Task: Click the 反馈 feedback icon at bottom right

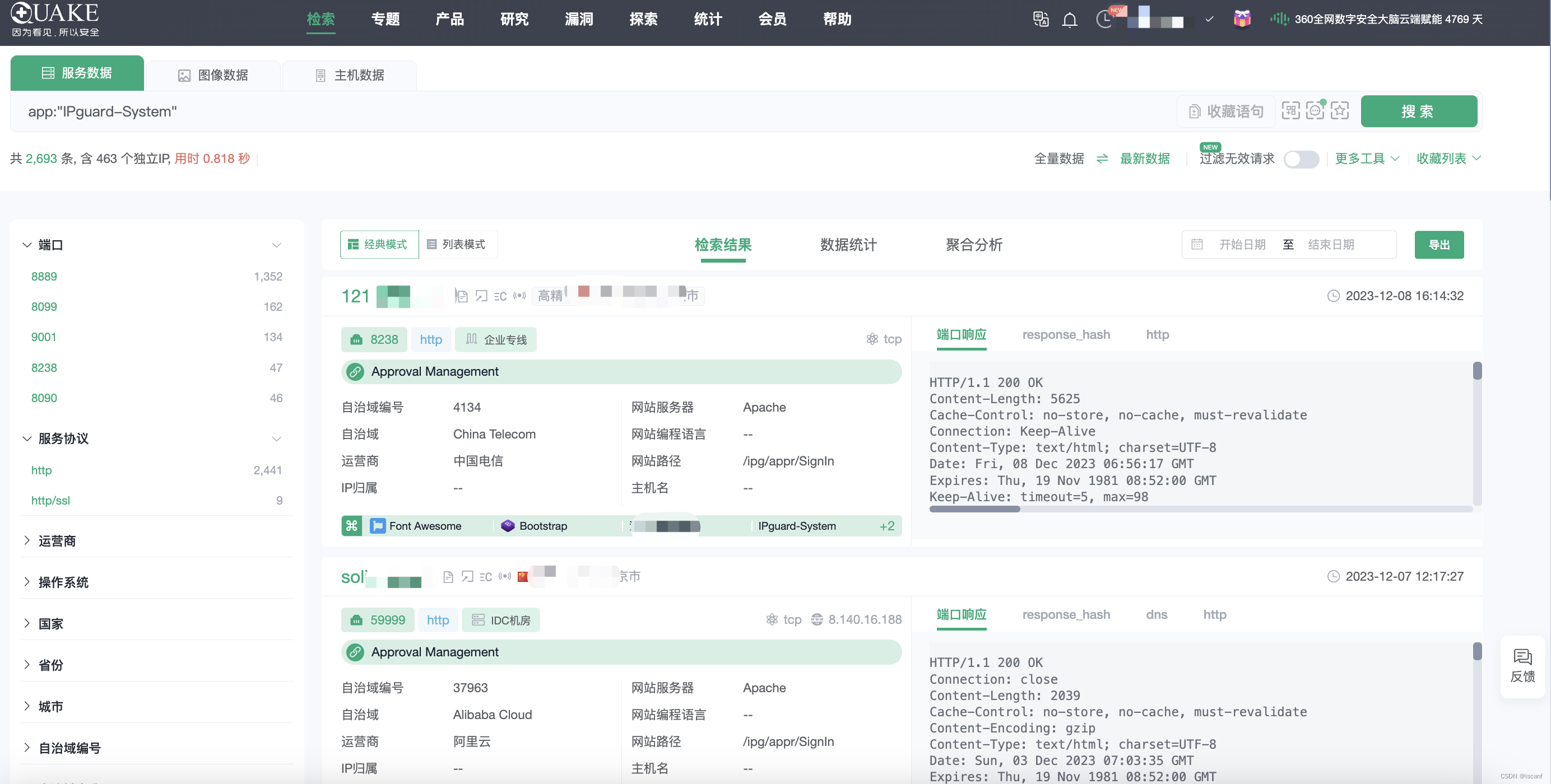Action: coord(1524,666)
